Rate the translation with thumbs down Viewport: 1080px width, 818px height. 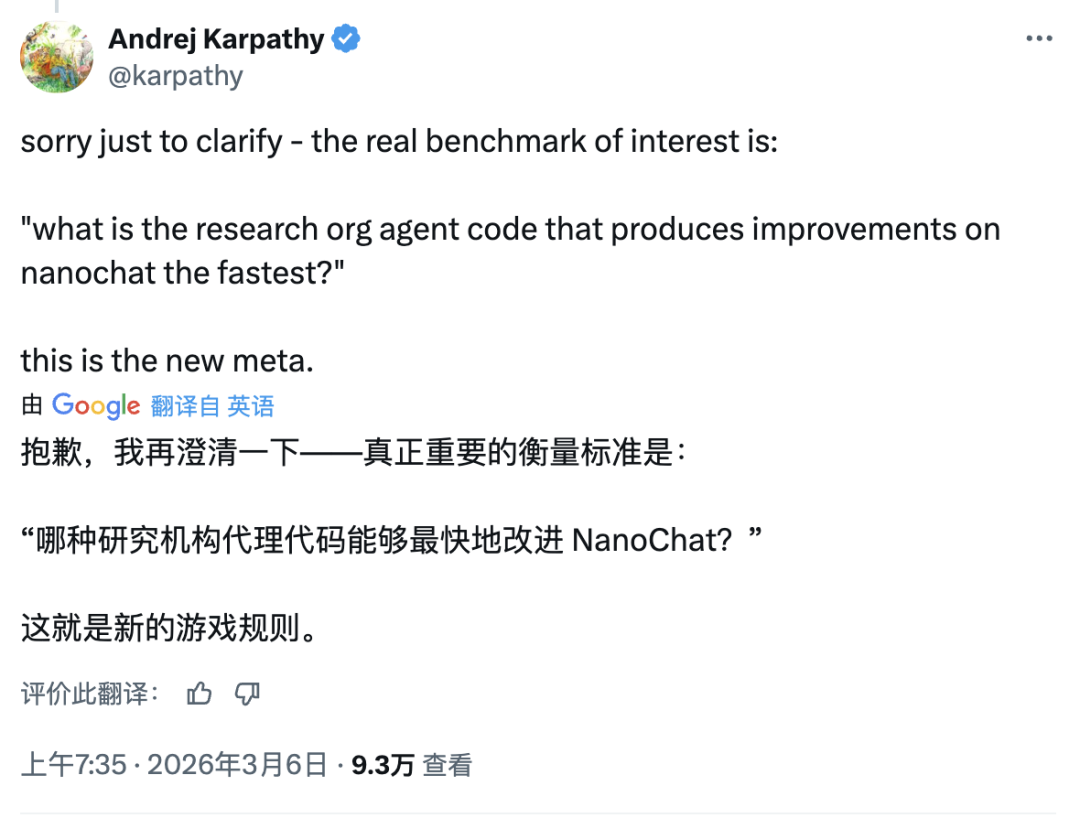247,693
